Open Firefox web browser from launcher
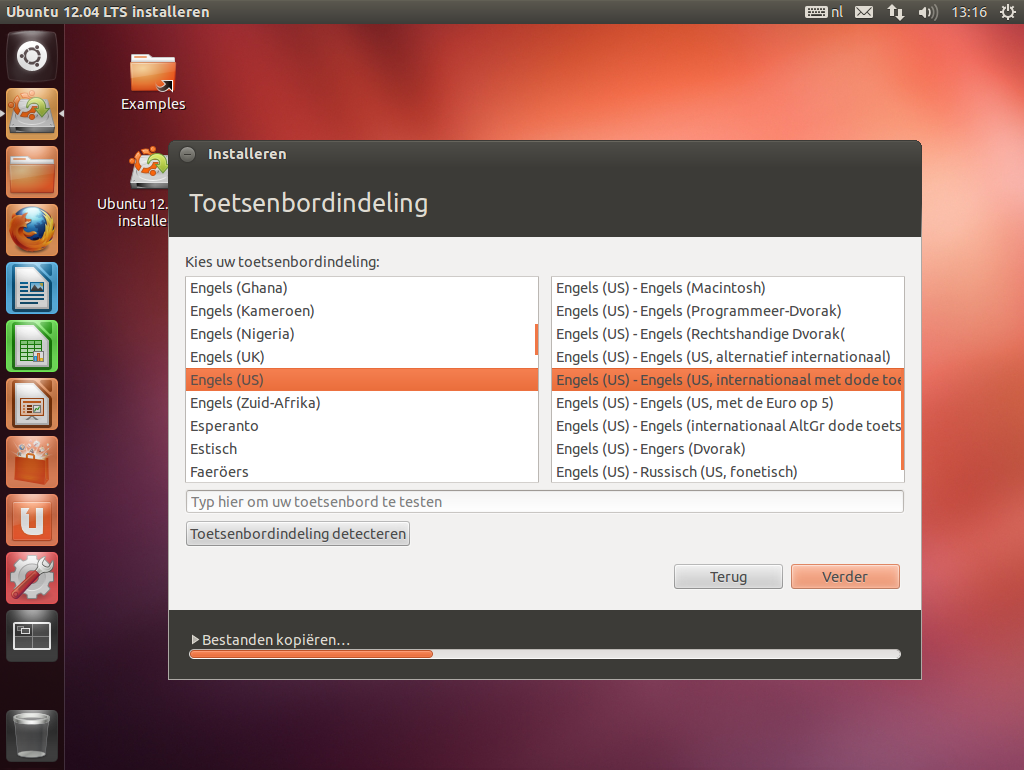This screenshot has height=770, width=1024. point(32,231)
